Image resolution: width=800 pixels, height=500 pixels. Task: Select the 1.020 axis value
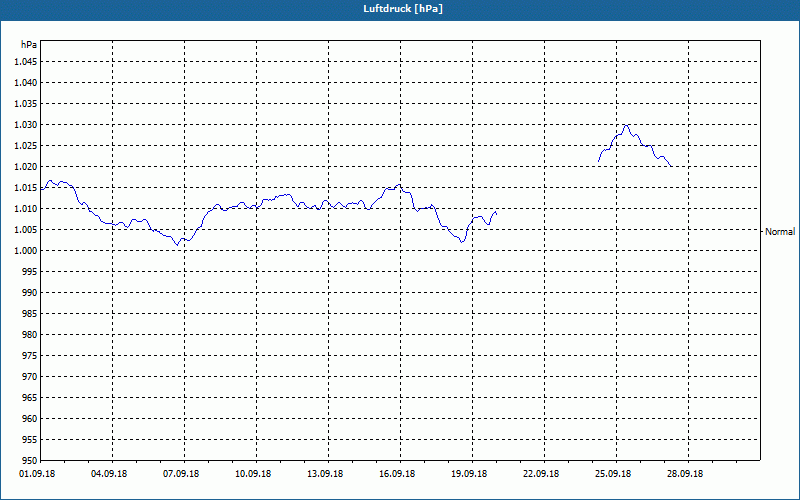click(26, 167)
